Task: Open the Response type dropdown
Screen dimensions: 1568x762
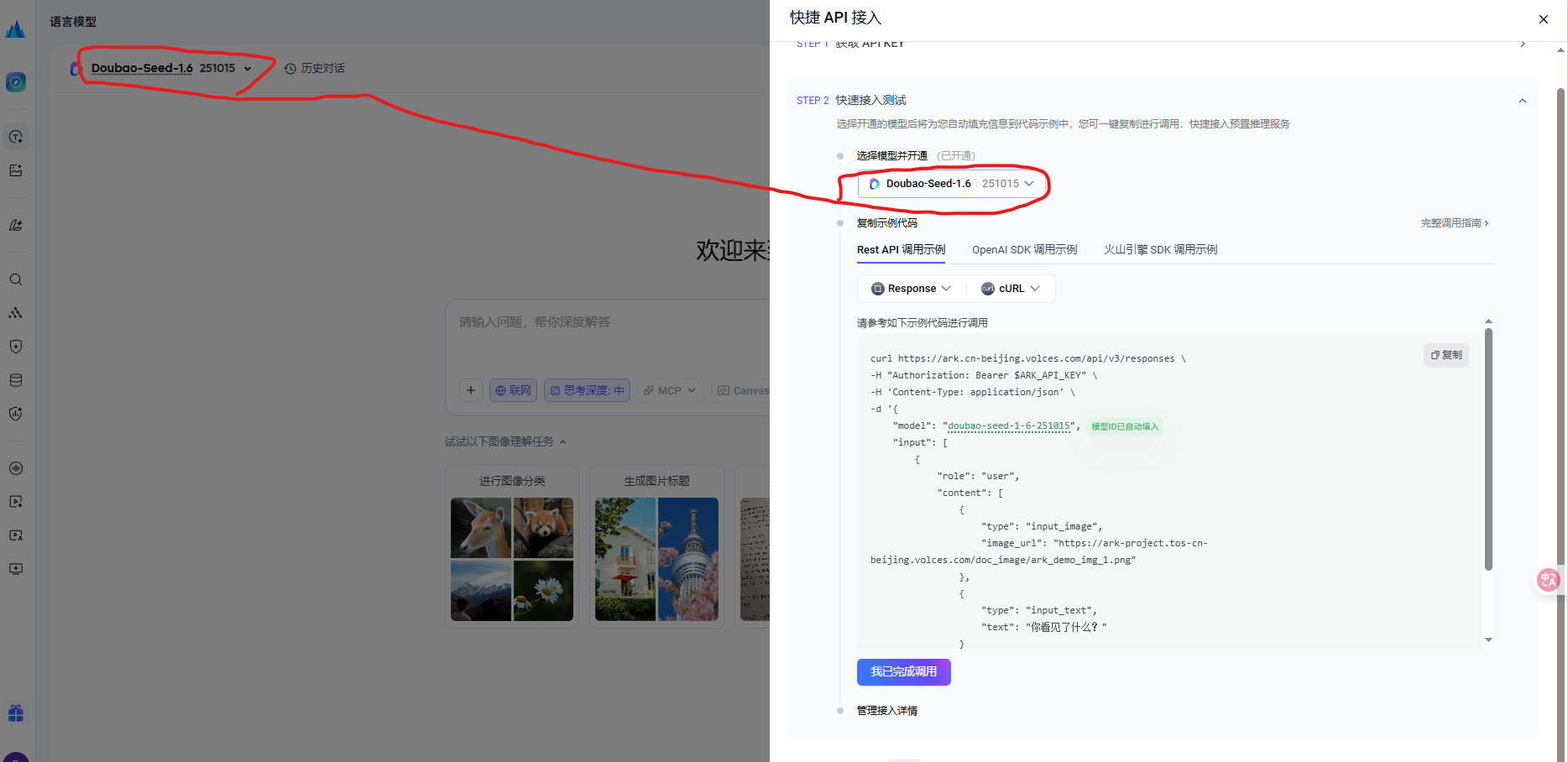Action: point(911,289)
